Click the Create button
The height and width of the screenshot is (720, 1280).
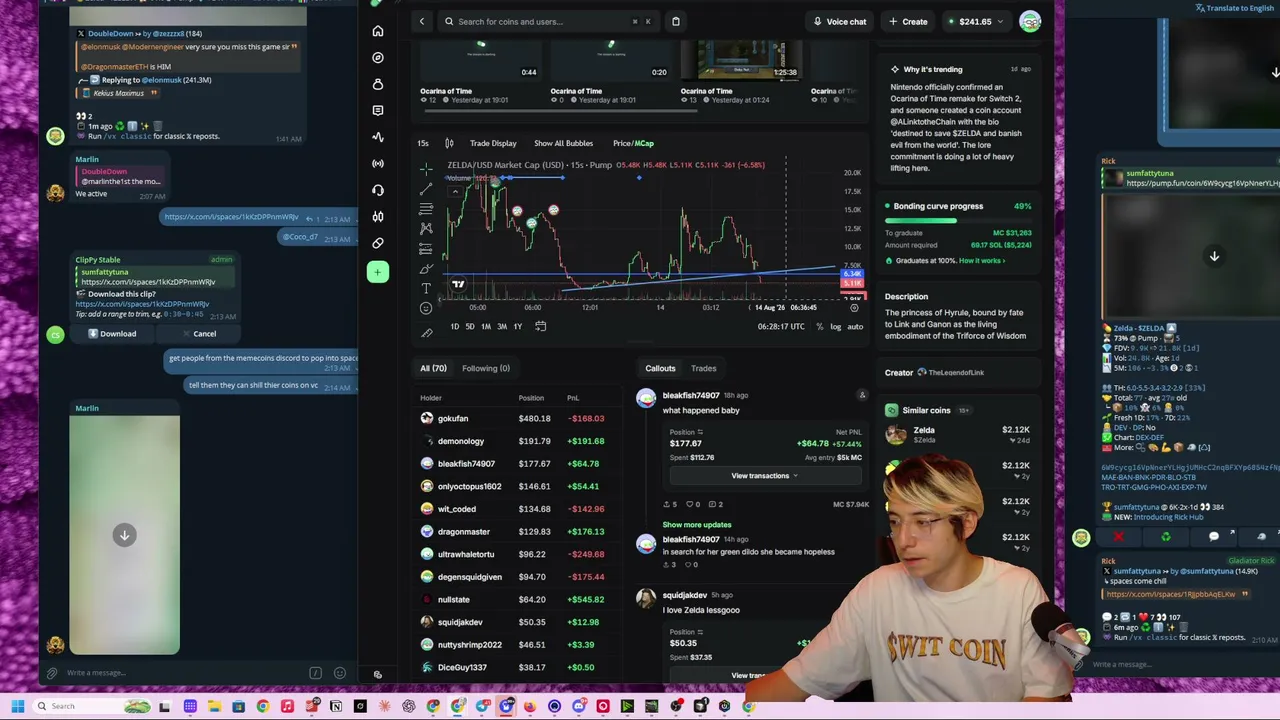(908, 21)
